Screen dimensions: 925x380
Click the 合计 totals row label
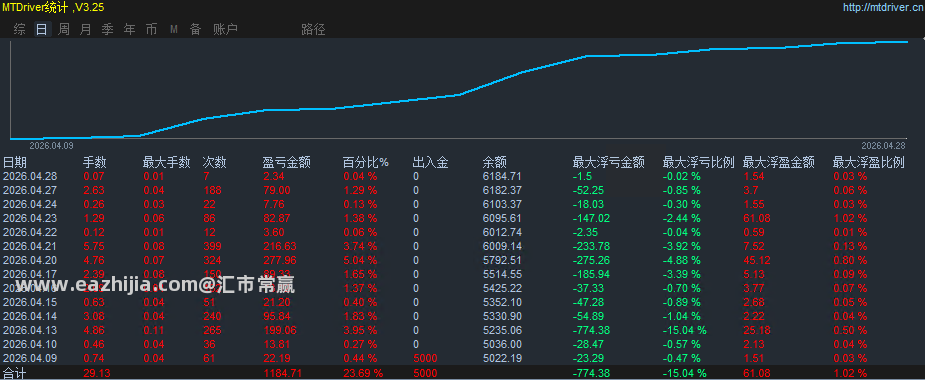pyautogui.click(x=15, y=373)
